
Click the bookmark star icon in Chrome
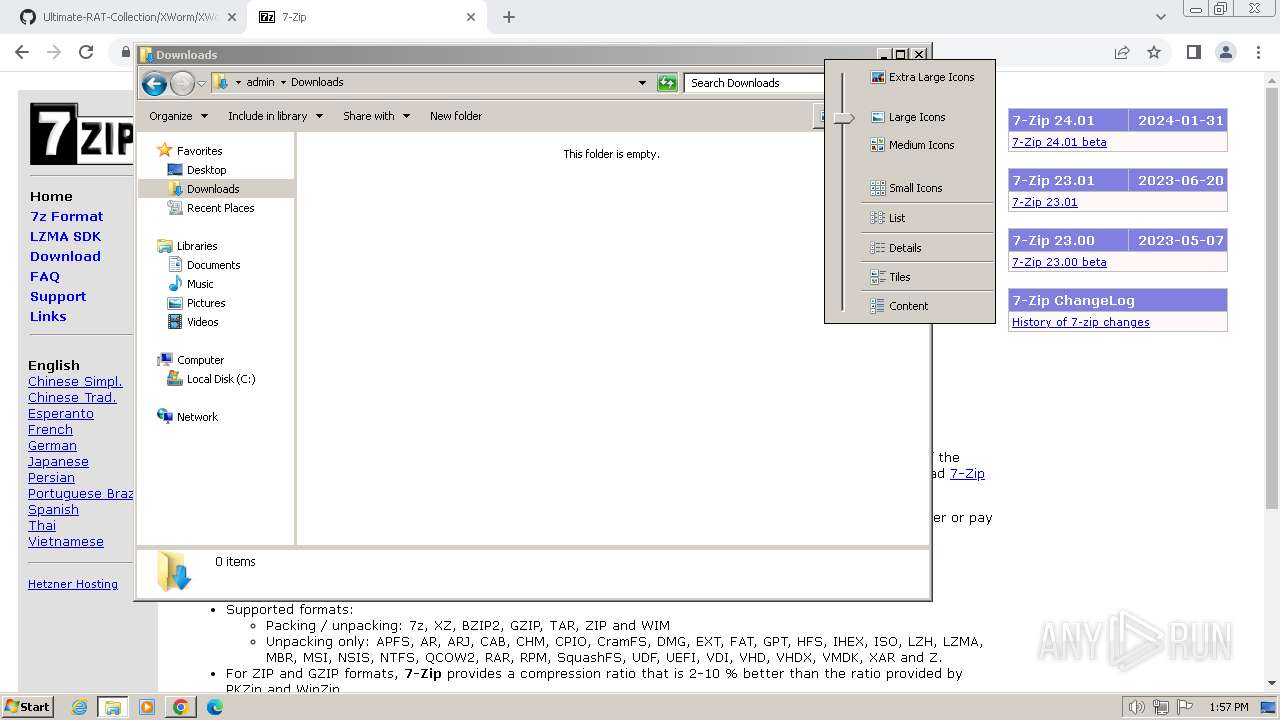(1154, 52)
